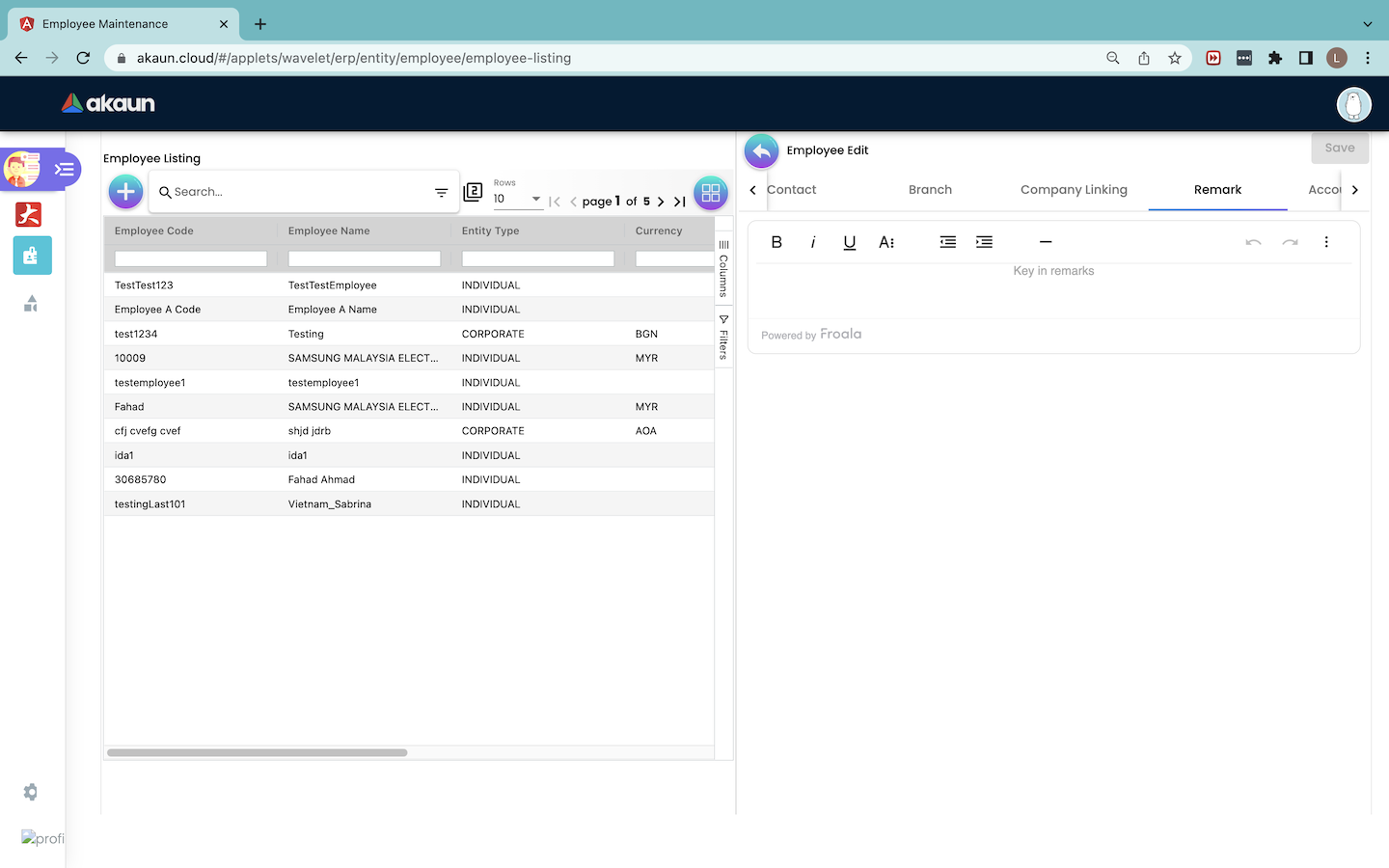The width and height of the screenshot is (1389, 868).
Task: Decrease indent in the remarks editor
Action: [948, 242]
